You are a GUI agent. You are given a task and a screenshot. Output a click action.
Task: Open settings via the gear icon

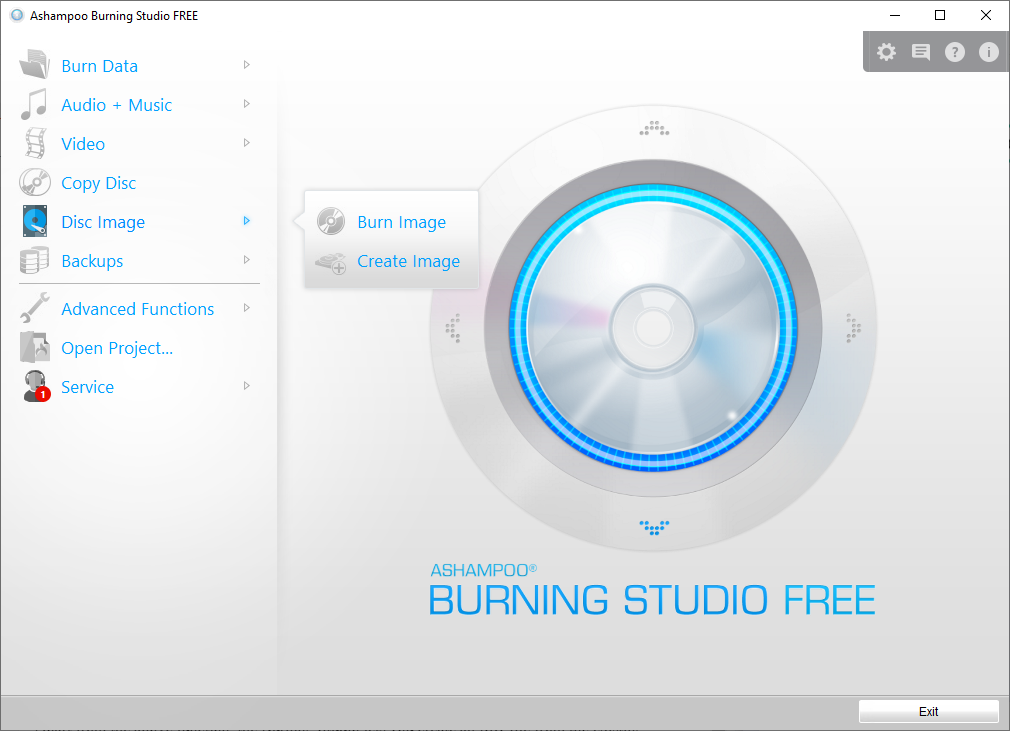click(886, 52)
